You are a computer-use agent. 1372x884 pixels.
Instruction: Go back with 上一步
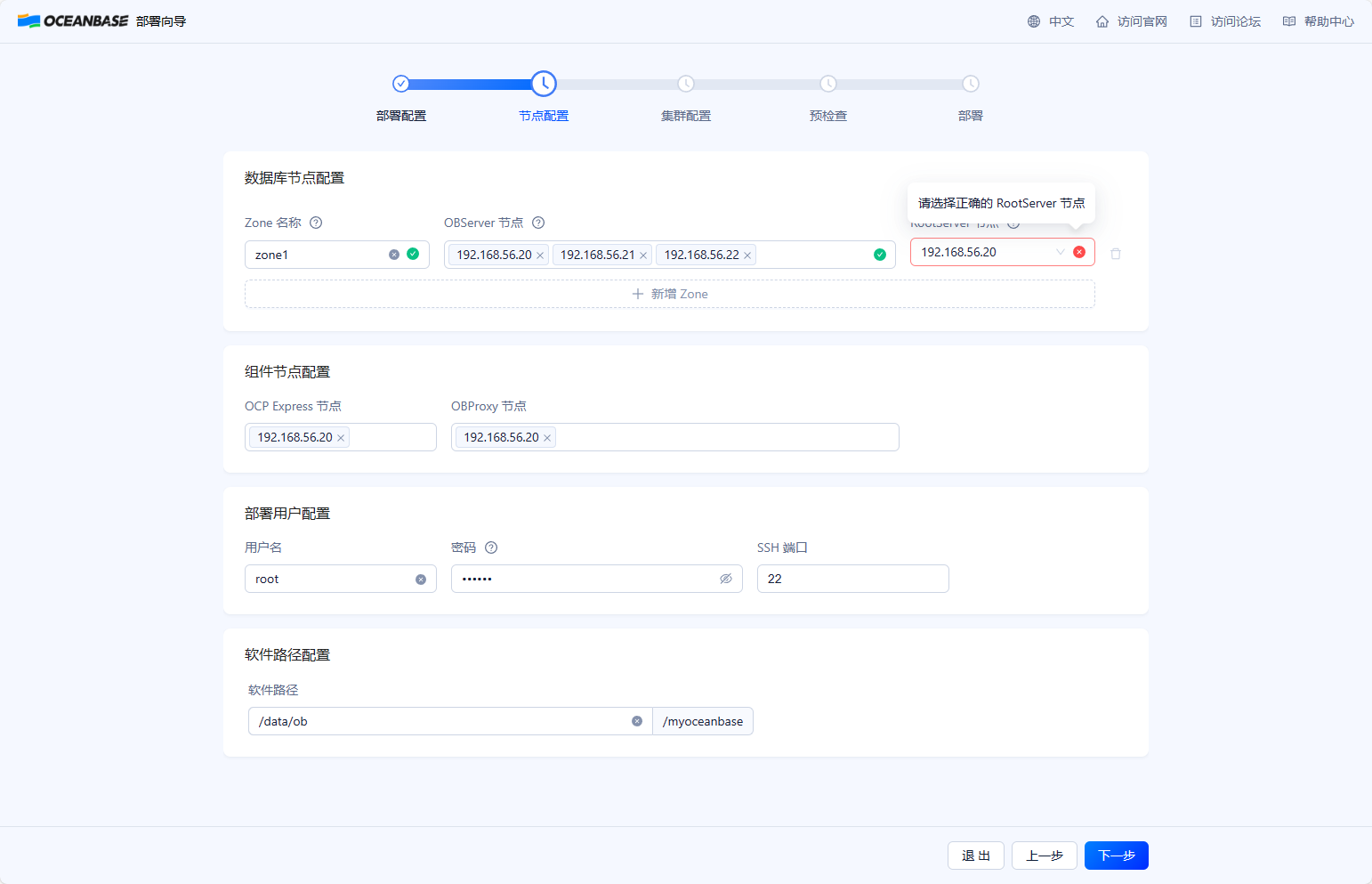(1045, 856)
